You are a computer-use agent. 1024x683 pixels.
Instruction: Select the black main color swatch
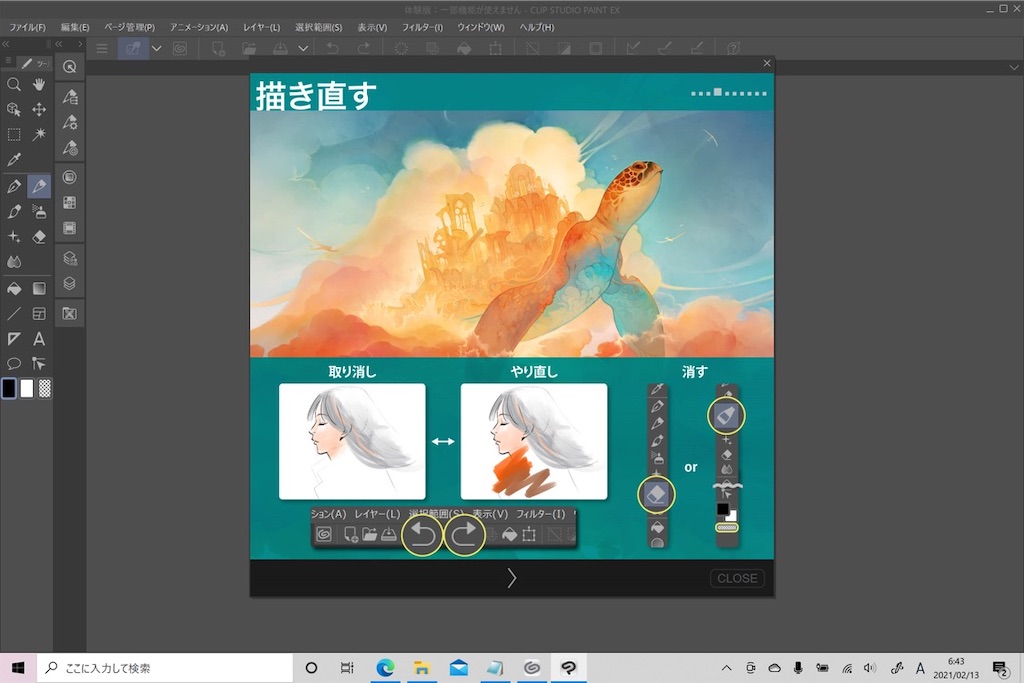click(x=9, y=389)
